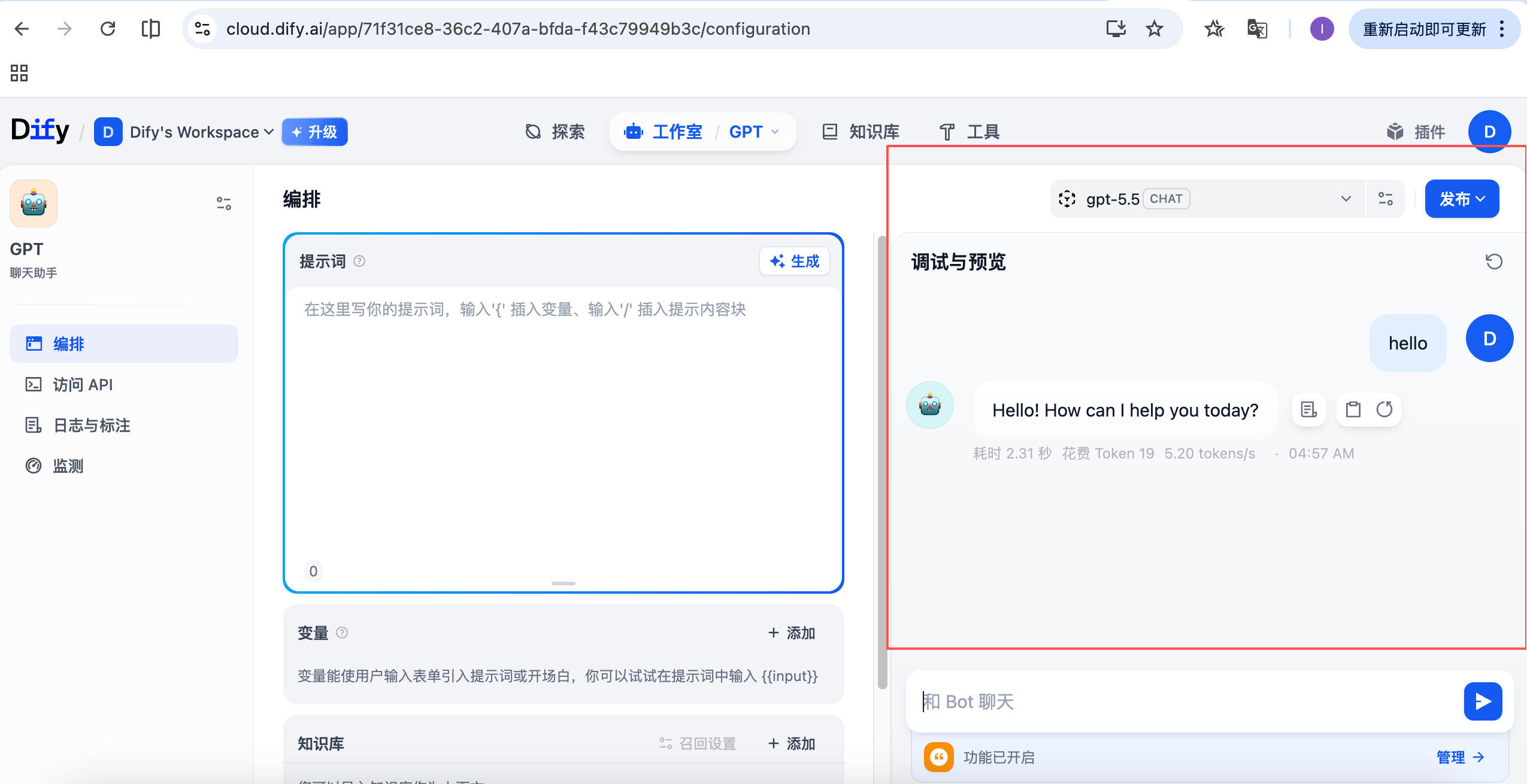Click the 生成 prompt generate button

pos(794,261)
